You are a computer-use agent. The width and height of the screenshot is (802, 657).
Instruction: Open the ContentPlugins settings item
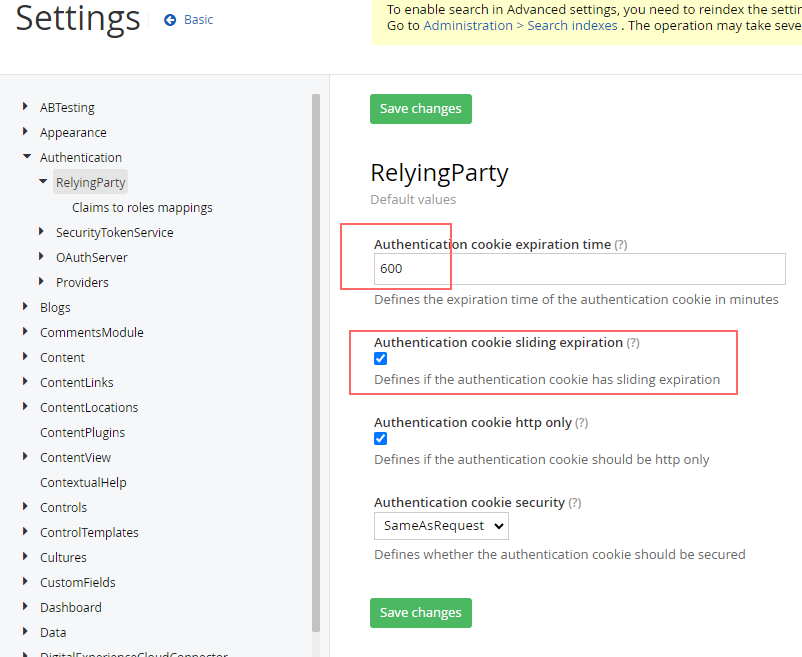tap(82, 433)
